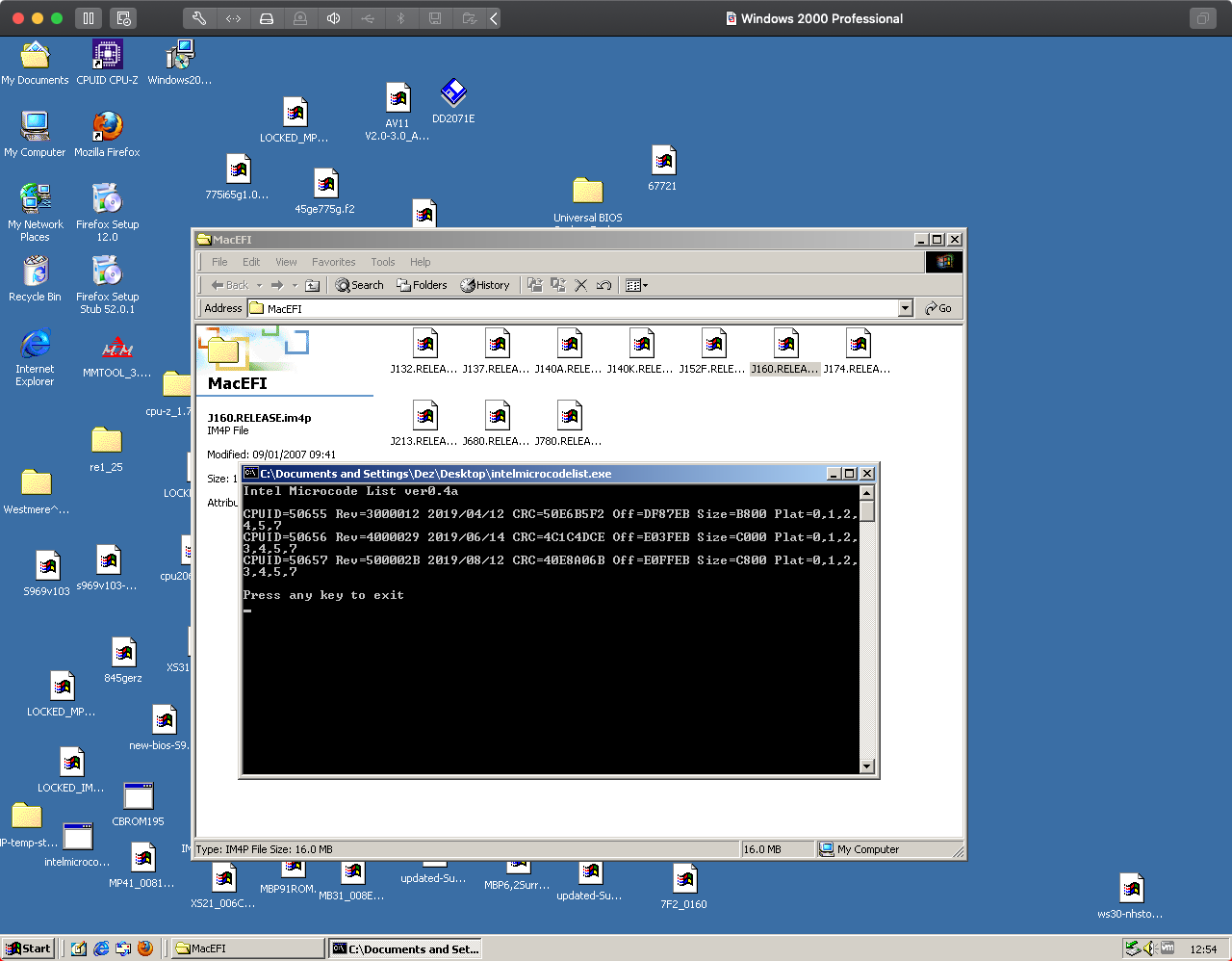Image resolution: width=1232 pixels, height=961 pixels.
Task: Click Show Desktop icon in quick launch
Action: (x=79, y=948)
